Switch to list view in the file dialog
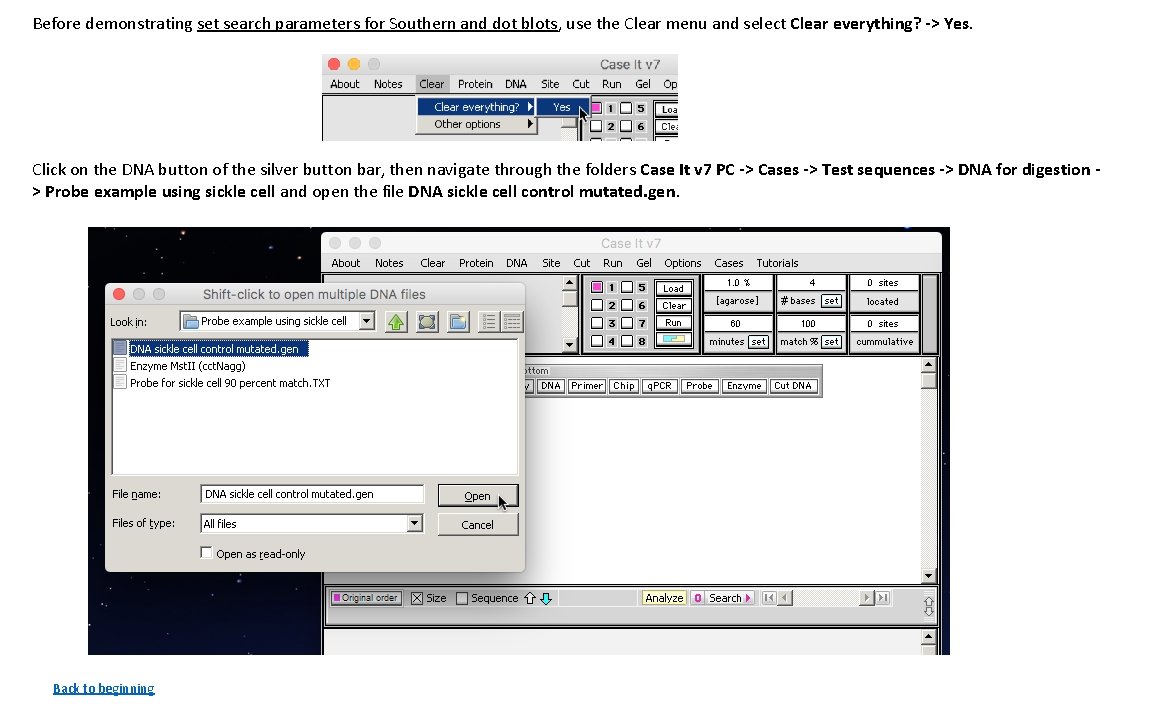This screenshot has height=720, width=1152. pyautogui.click(x=488, y=322)
